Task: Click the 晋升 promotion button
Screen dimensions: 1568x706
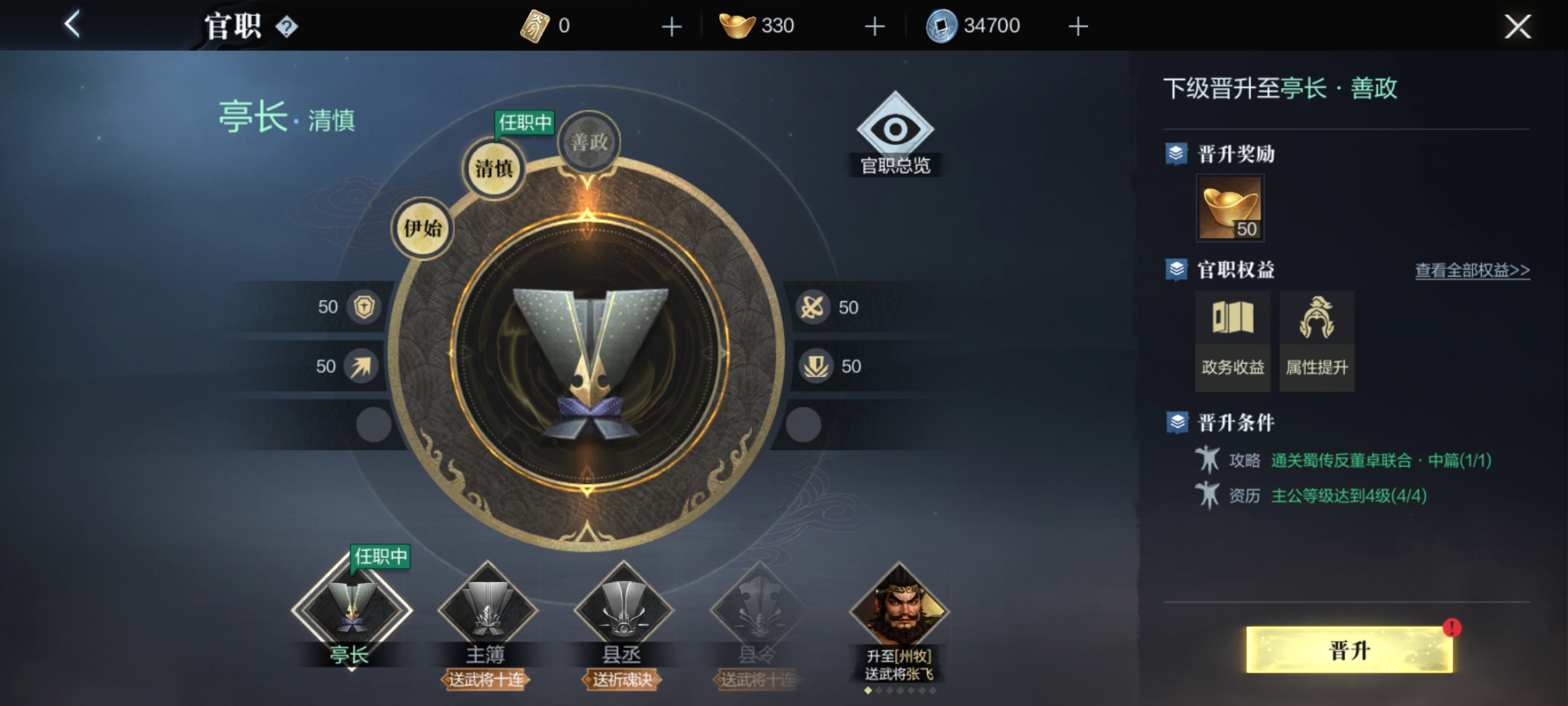Action: tap(1350, 650)
